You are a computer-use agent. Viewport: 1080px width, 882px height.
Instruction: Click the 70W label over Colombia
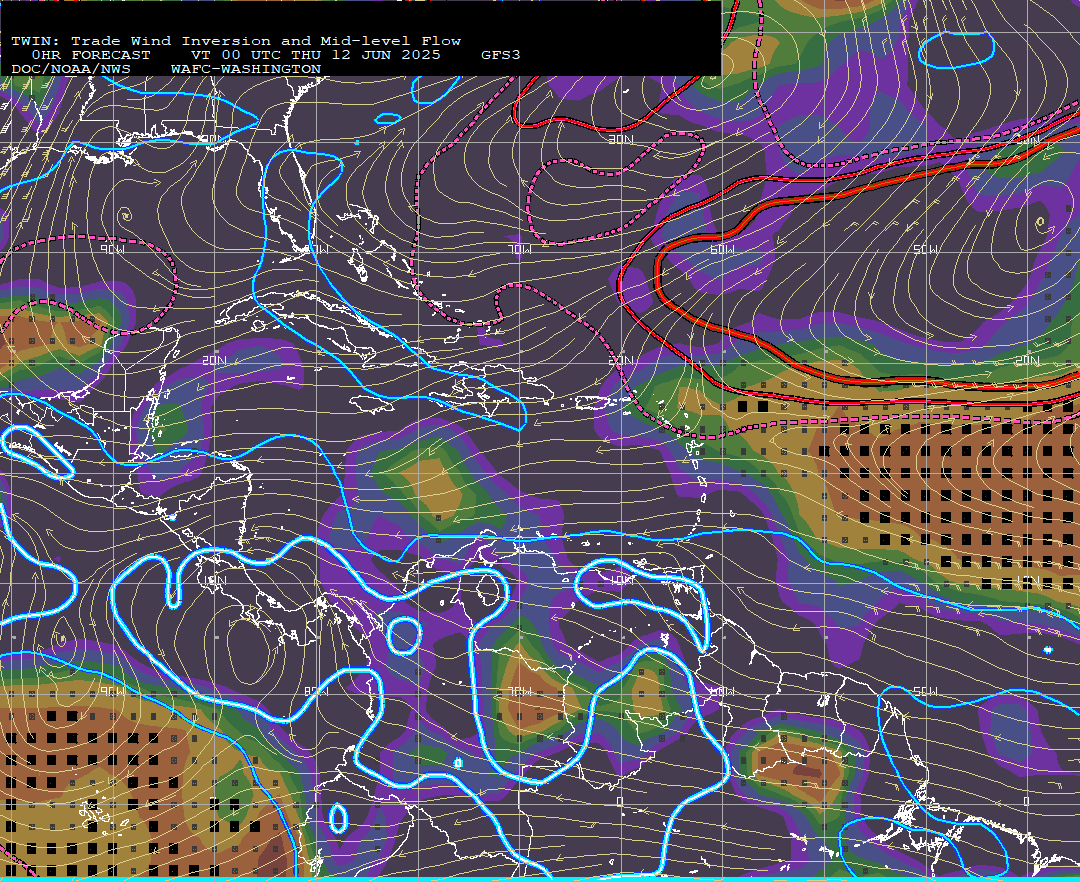[x=520, y=691]
